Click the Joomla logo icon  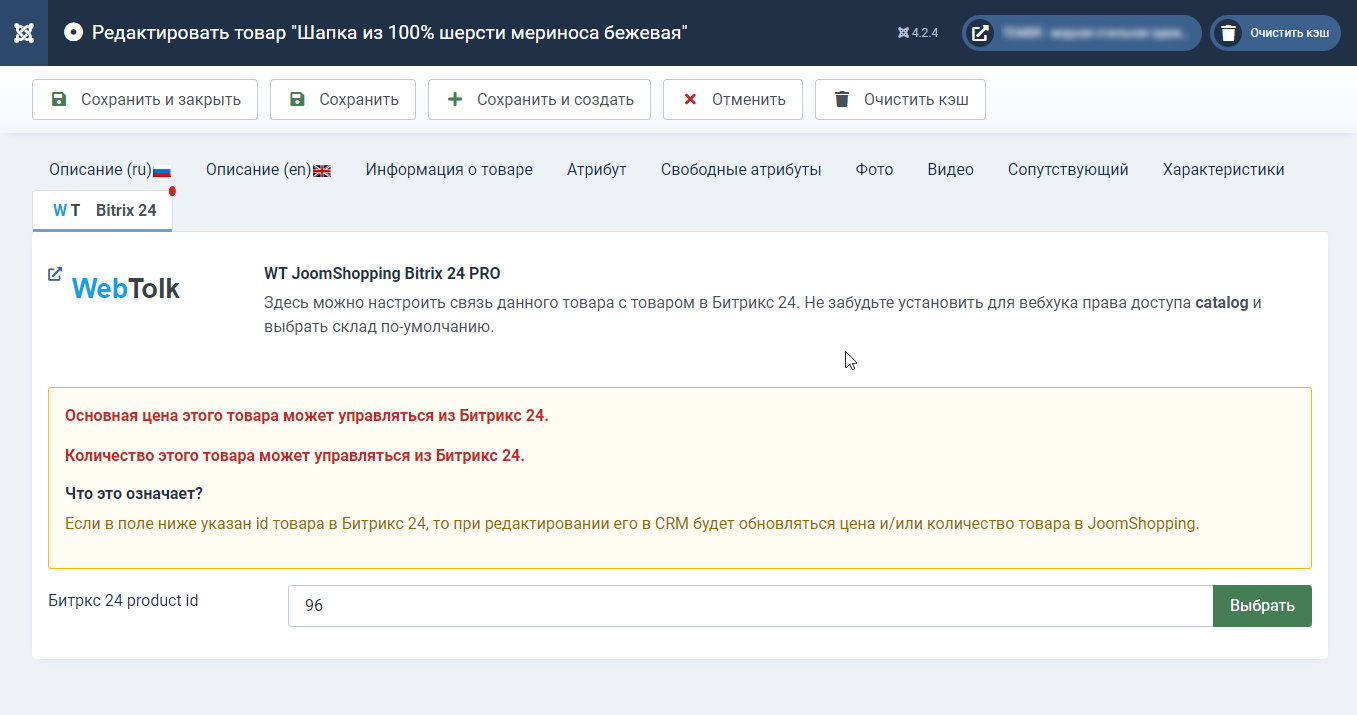[x=24, y=33]
